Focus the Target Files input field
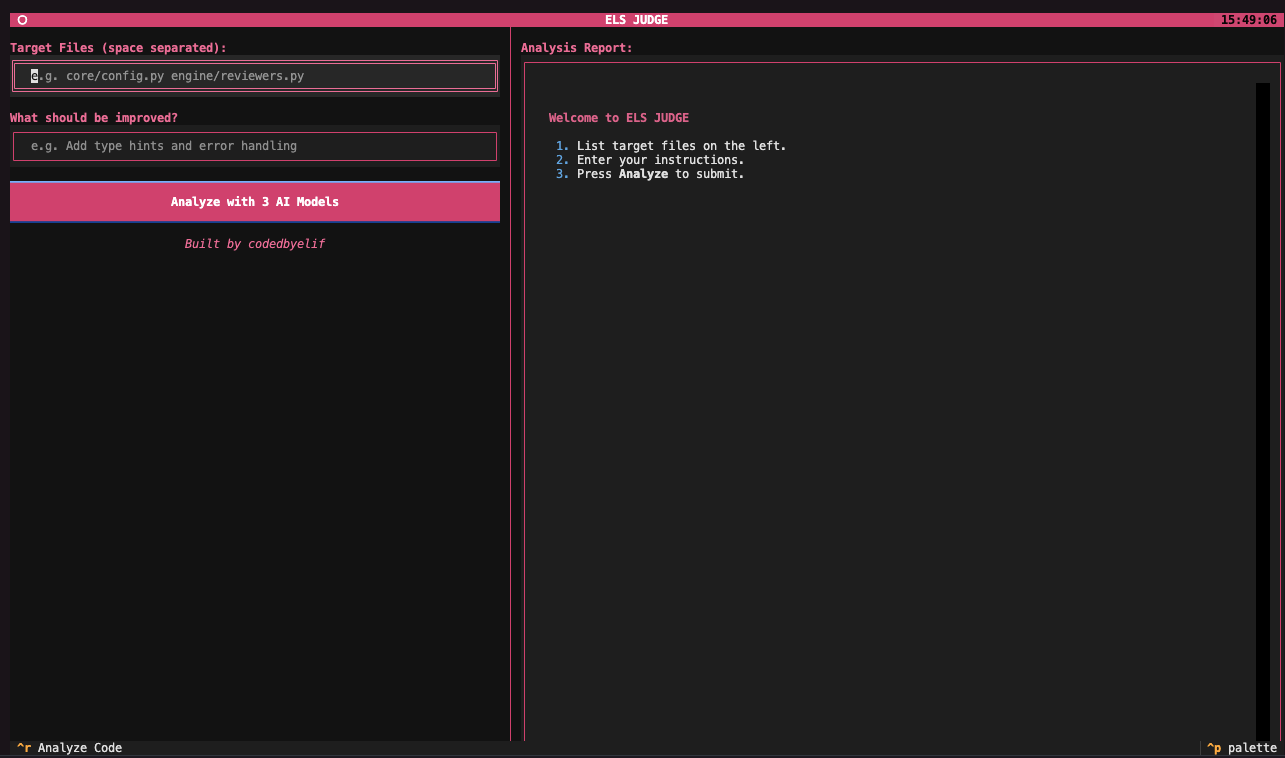The height and width of the screenshot is (758, 1285). click(255, 76)
